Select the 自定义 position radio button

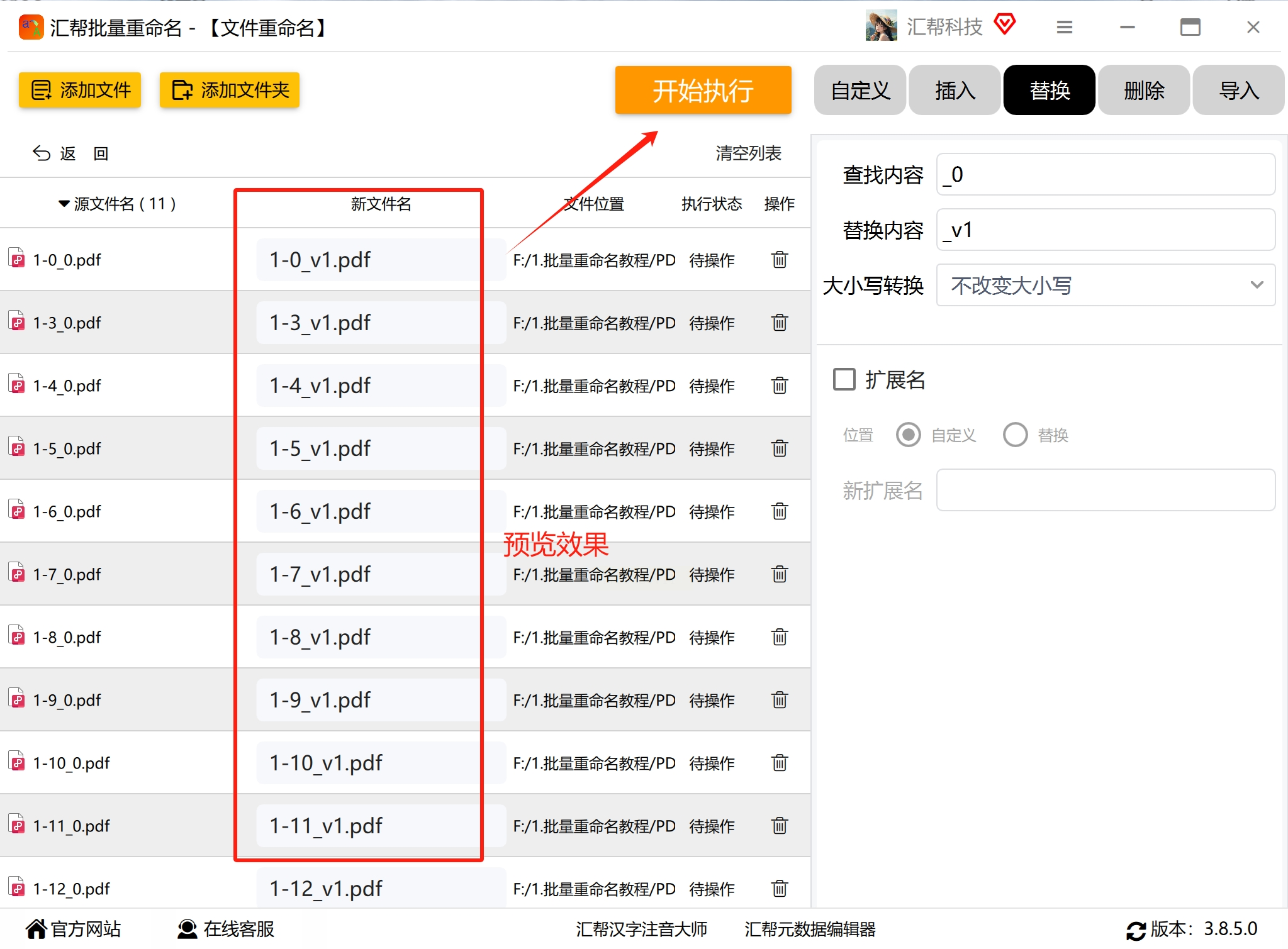point(908,435)
